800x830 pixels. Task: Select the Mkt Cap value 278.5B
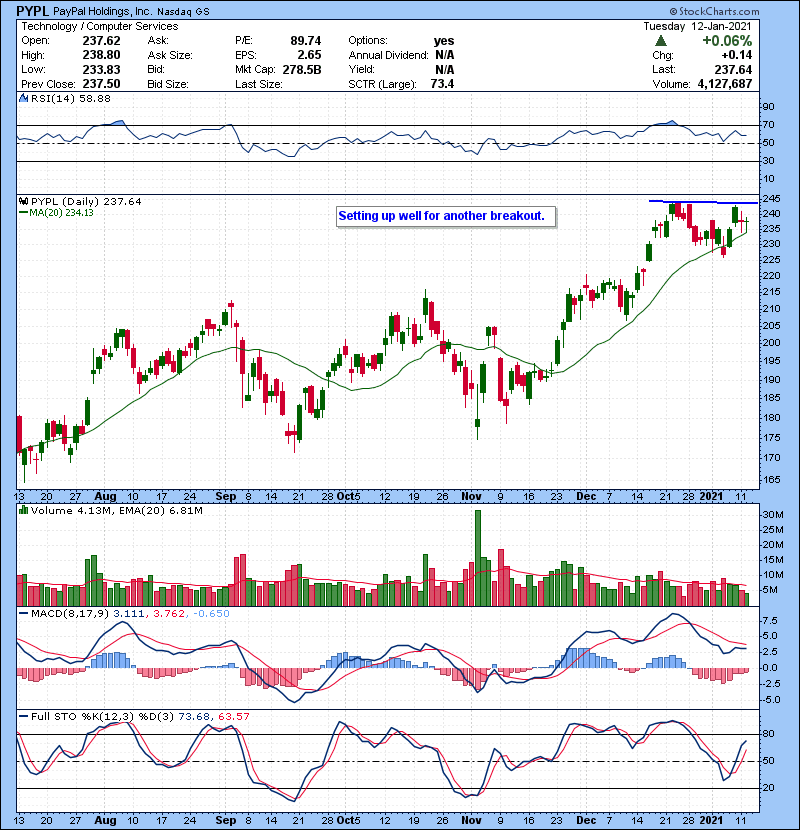click(x=302, y=69)
